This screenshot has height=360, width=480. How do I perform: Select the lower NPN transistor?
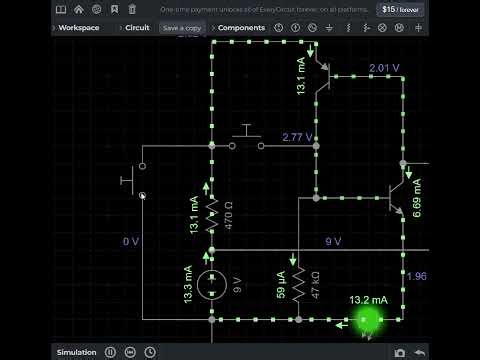396,198
